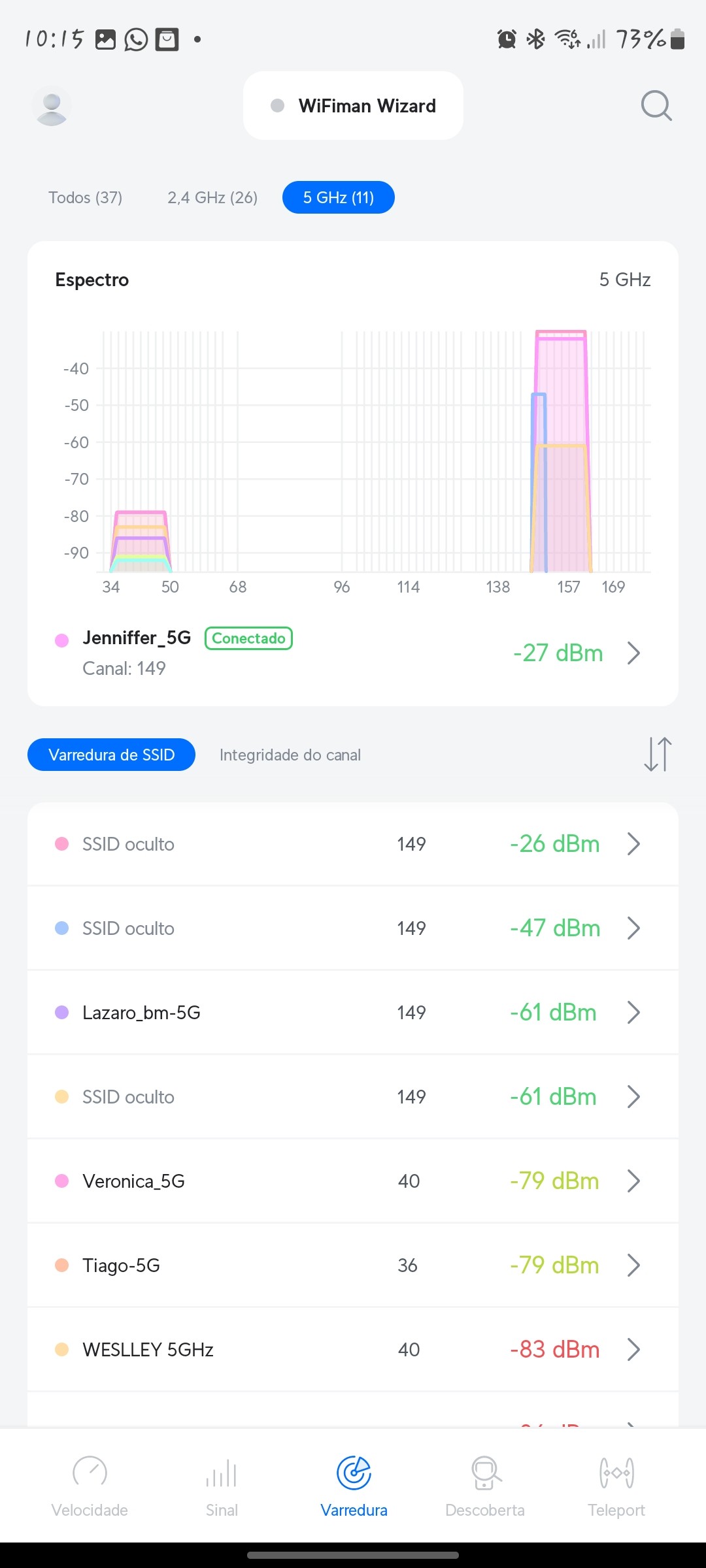This screenshot has width=706, height=1568.
Task: Tap the orange dot beside WESLLEY 5GHz
Action: pos(62,1350)
